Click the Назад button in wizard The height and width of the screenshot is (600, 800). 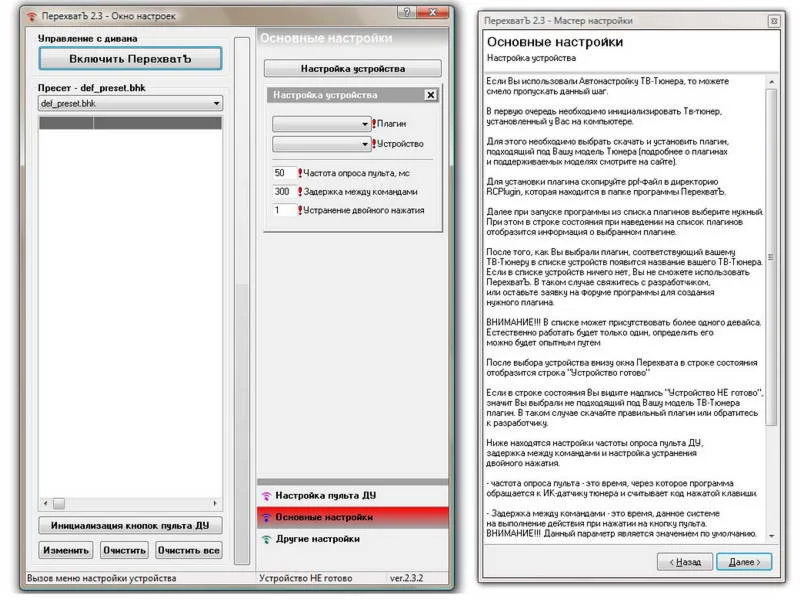tap(685, 562)
